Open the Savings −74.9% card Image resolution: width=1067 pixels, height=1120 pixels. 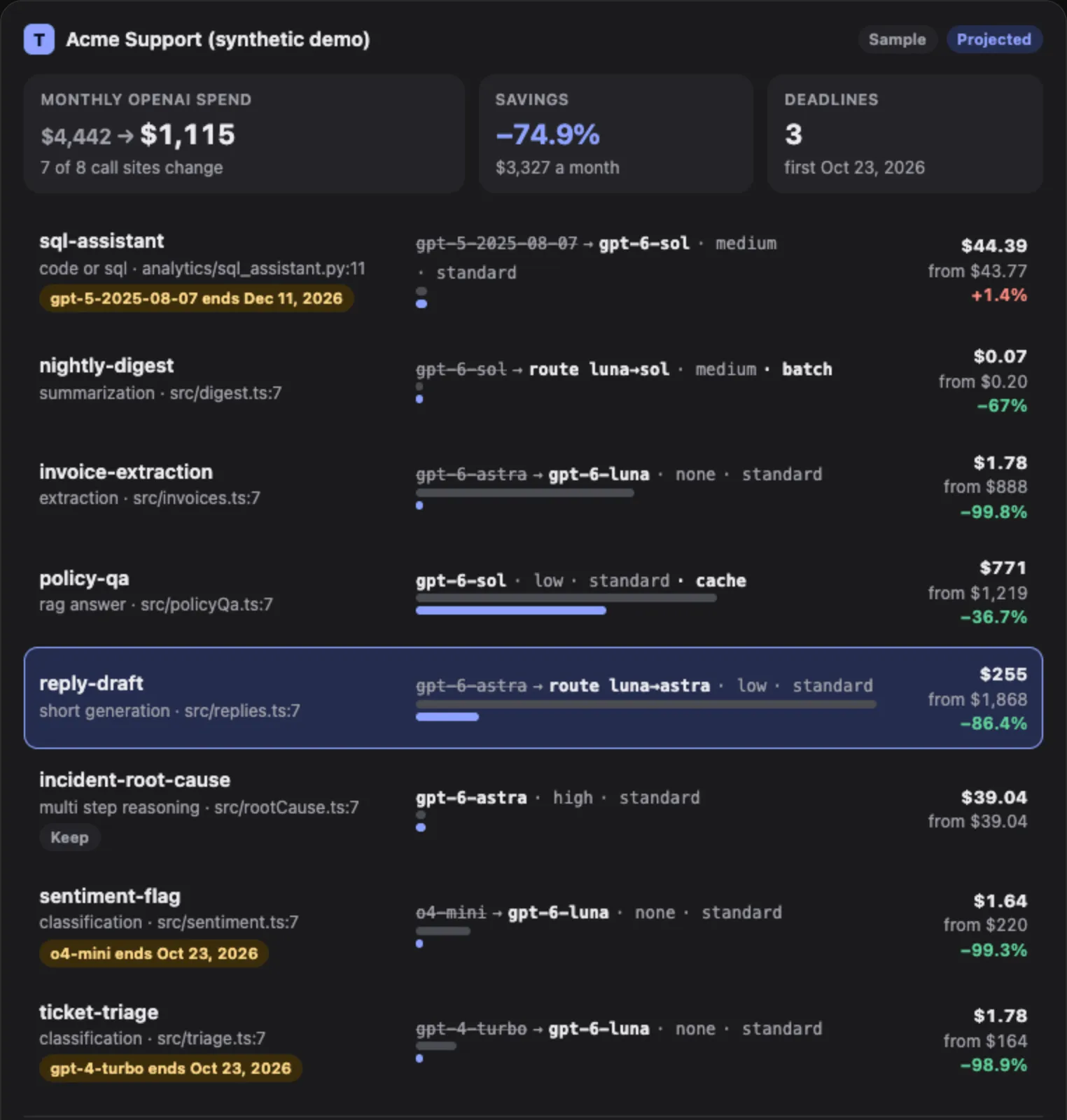(x=615, y=133)
